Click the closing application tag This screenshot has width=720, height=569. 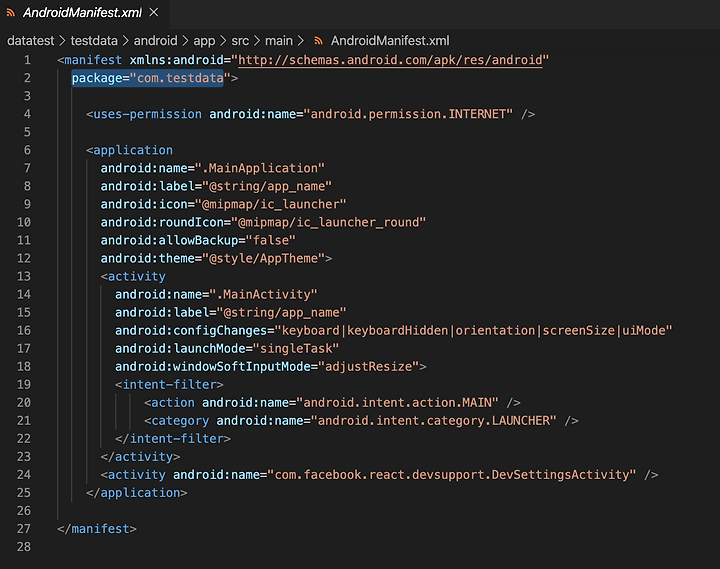pyautogui.click(x=136, y=493)
